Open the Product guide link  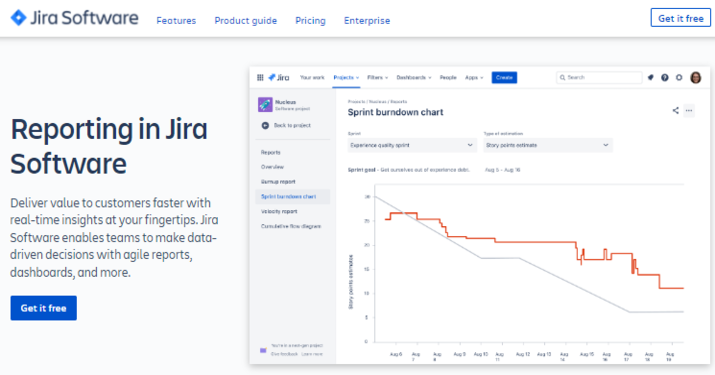[x=246, y=21]
